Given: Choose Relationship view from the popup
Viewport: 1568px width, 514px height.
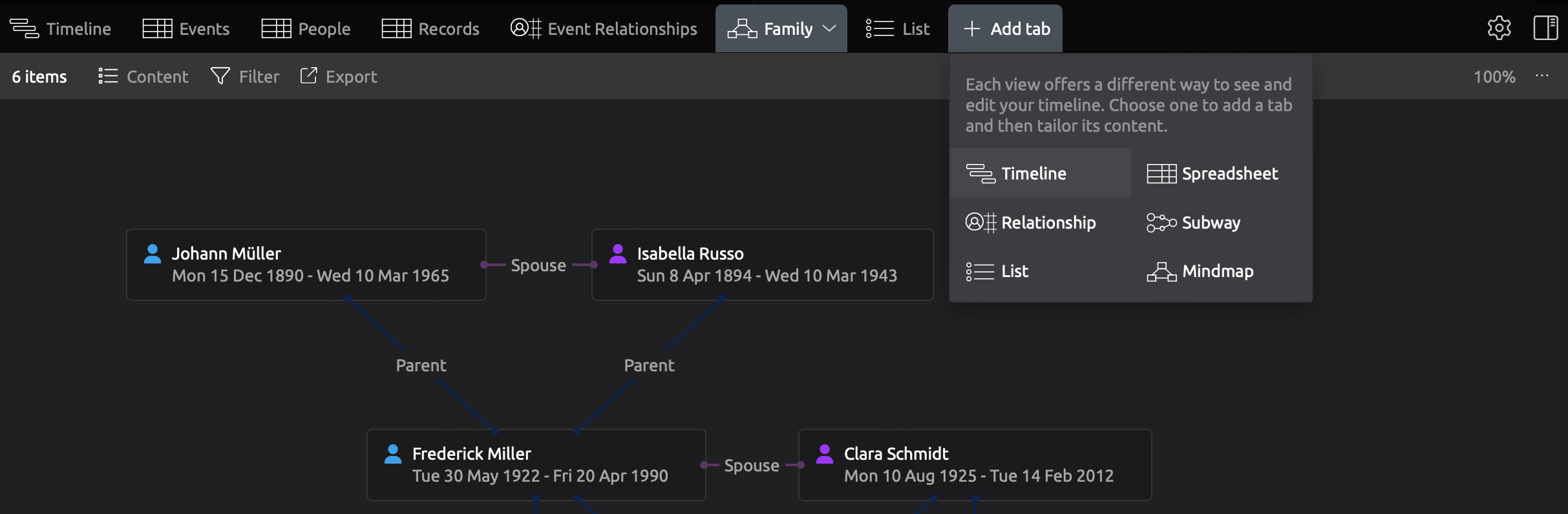Looking at the screenshot, I should [1031, 222].
